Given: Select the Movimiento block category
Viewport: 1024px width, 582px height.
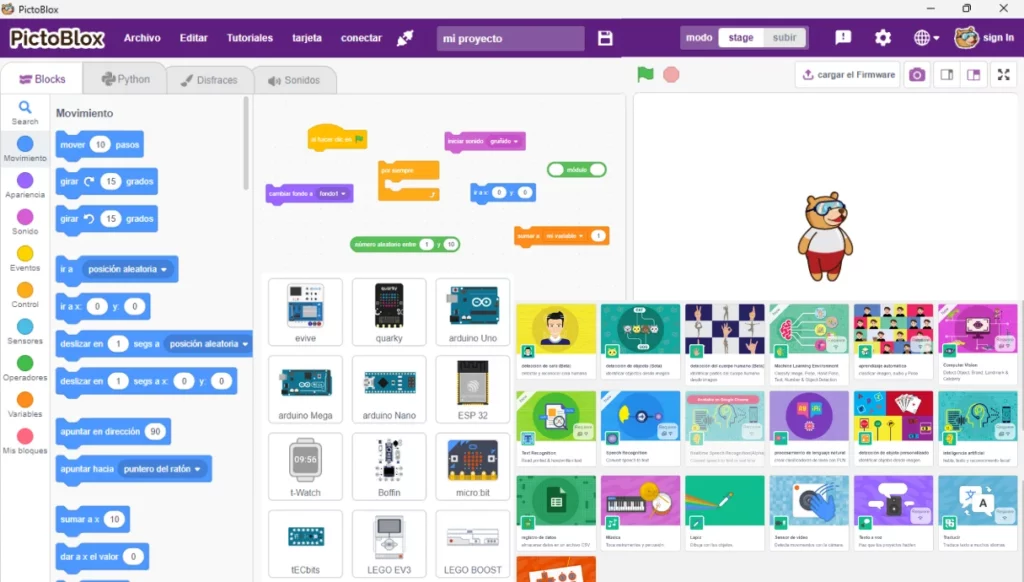Looking at the screenshot, I should (x=25, y=149).
